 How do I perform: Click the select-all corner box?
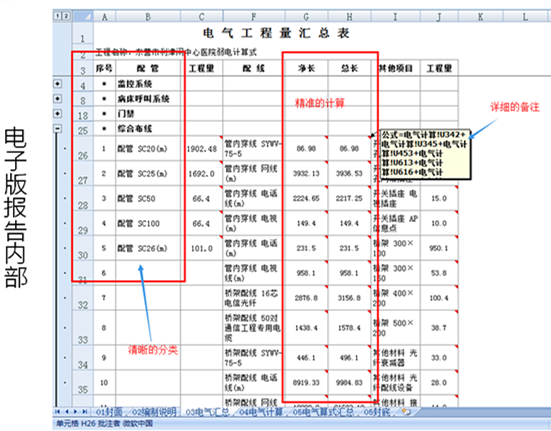point(83,16)
